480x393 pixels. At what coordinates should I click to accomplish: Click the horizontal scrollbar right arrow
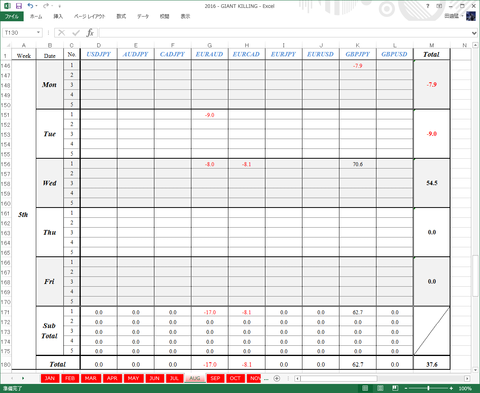[467, 378]
